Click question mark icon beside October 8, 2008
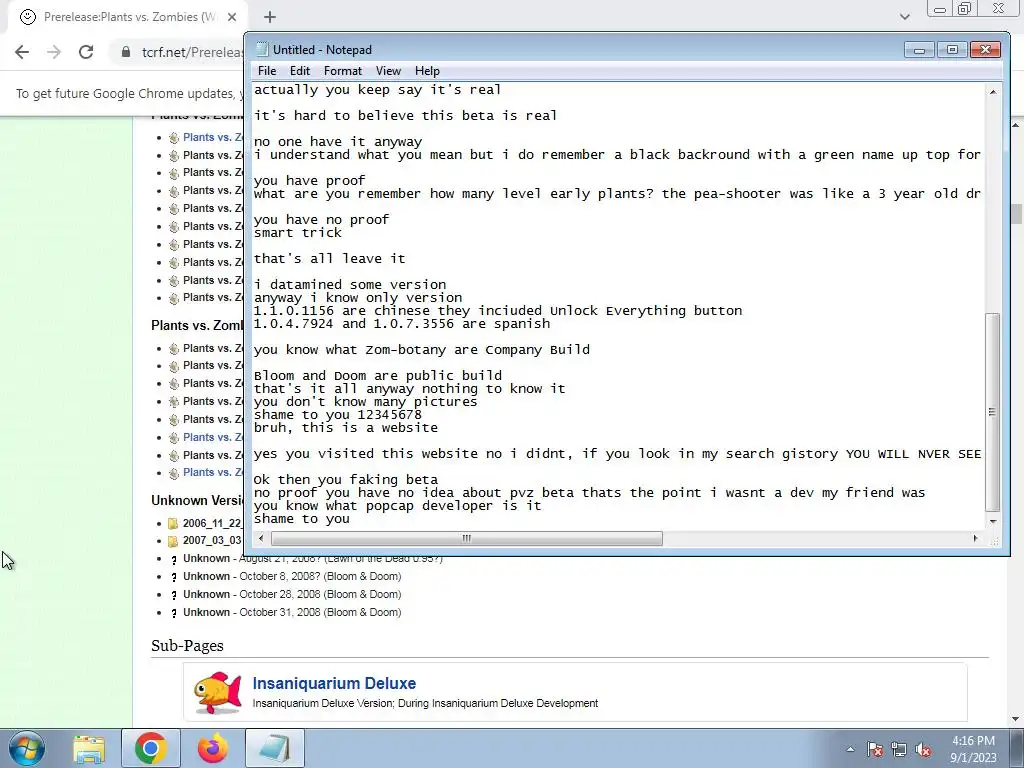The image size is (1024, 768). click(x=174, y=577)
